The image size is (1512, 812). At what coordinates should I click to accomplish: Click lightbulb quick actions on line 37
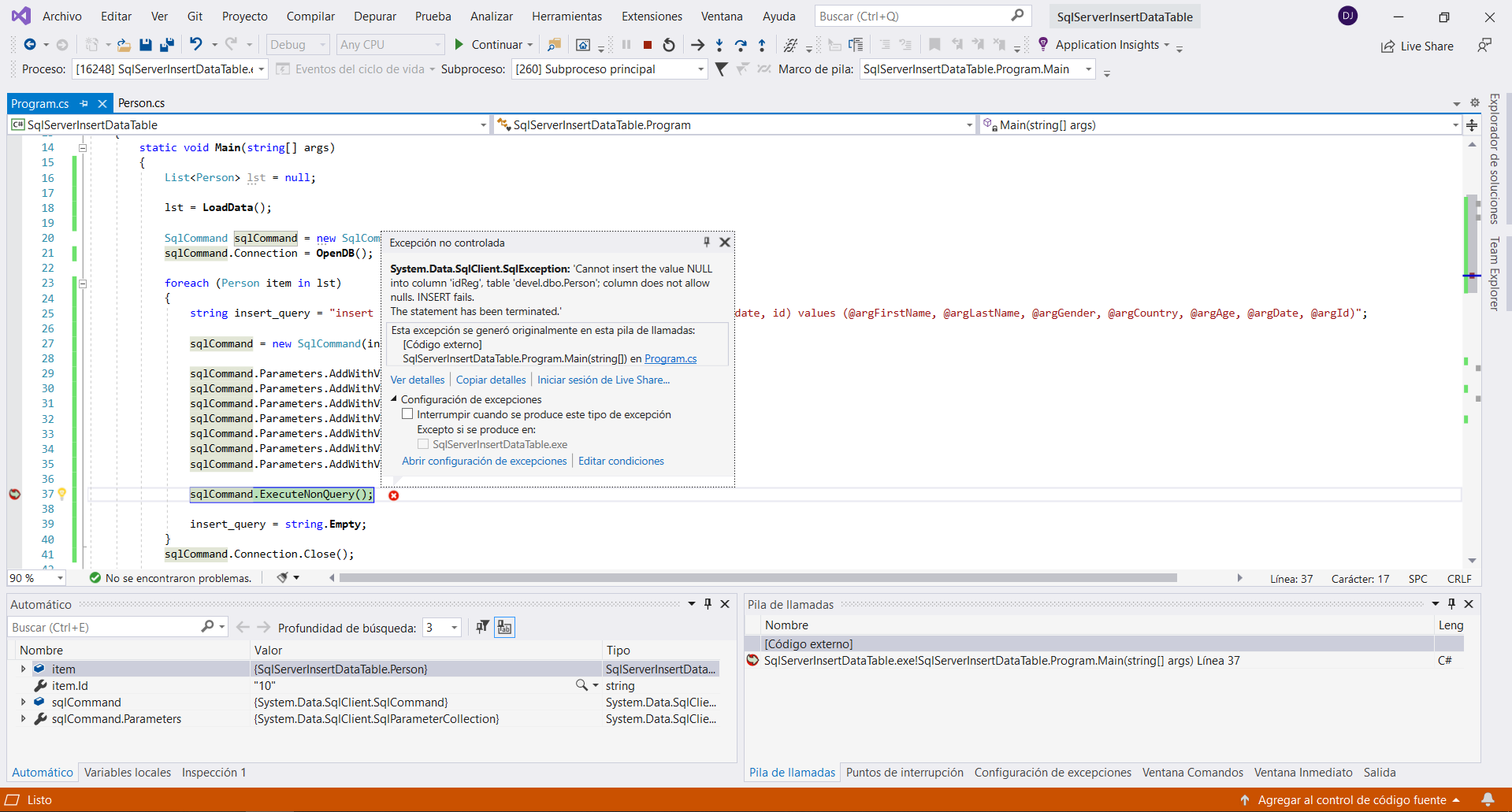tap(62, 494)
